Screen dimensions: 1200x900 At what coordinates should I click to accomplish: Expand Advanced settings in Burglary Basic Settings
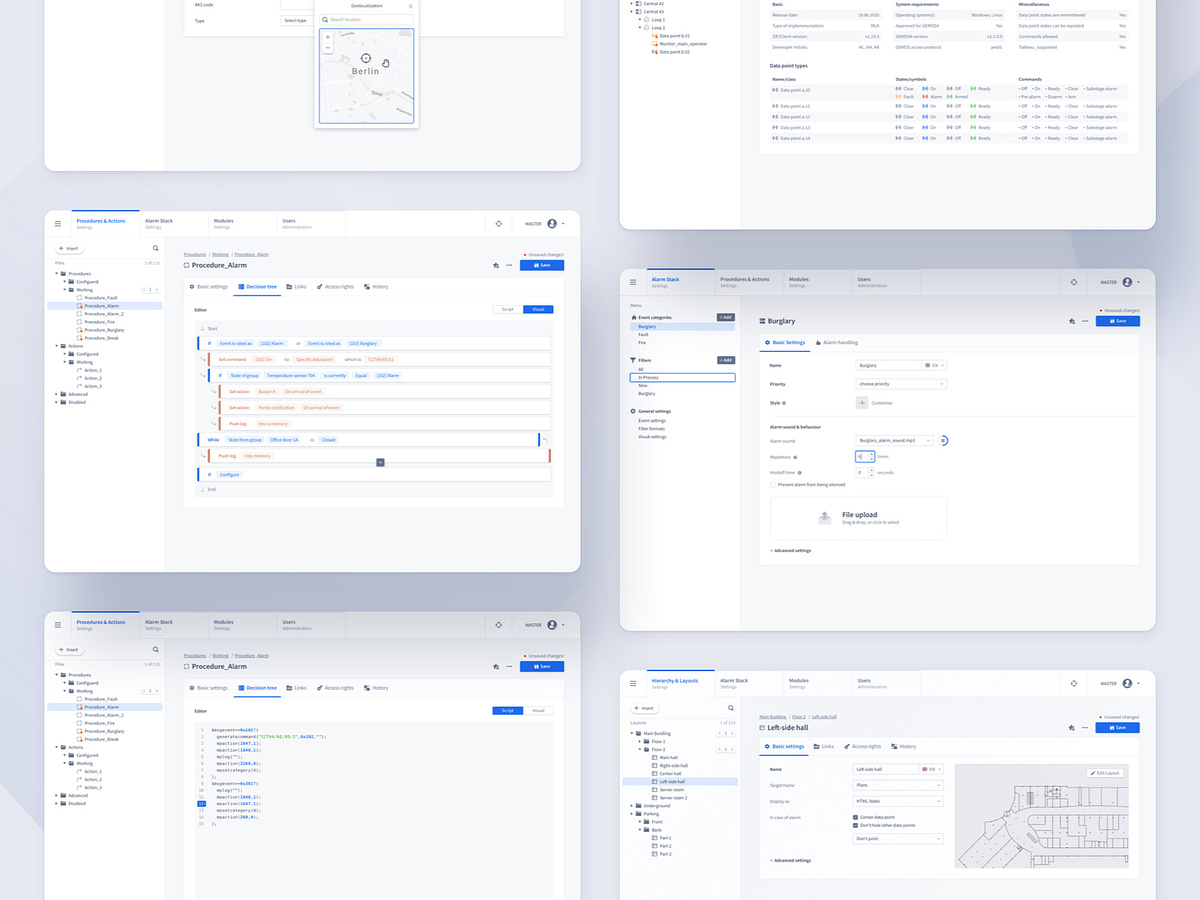(790, 550)
